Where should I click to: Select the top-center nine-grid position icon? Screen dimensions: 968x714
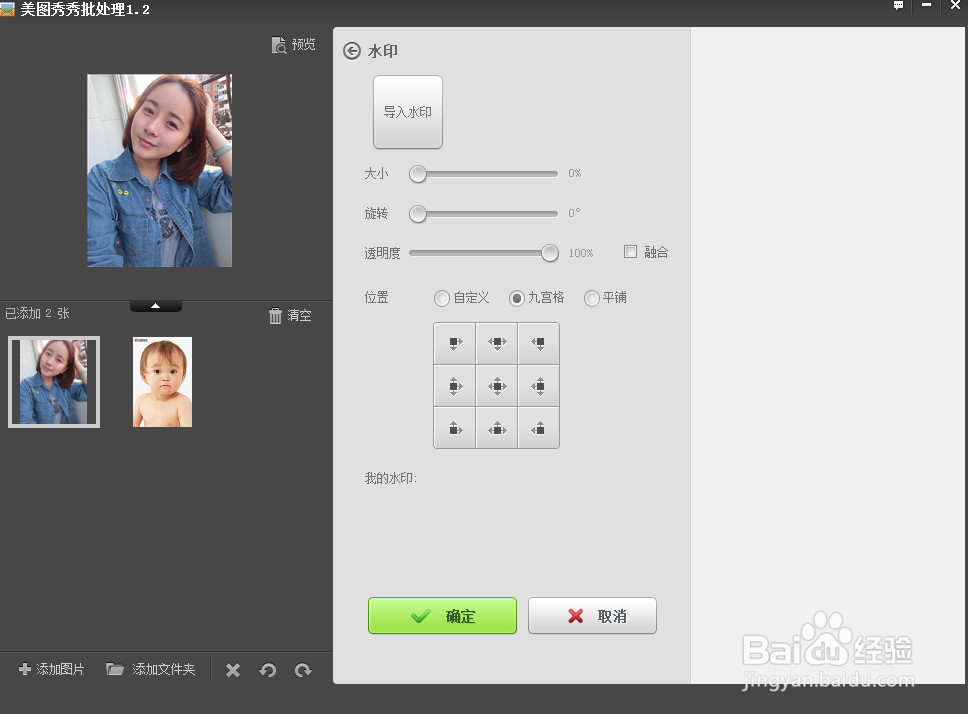point(497,343)
